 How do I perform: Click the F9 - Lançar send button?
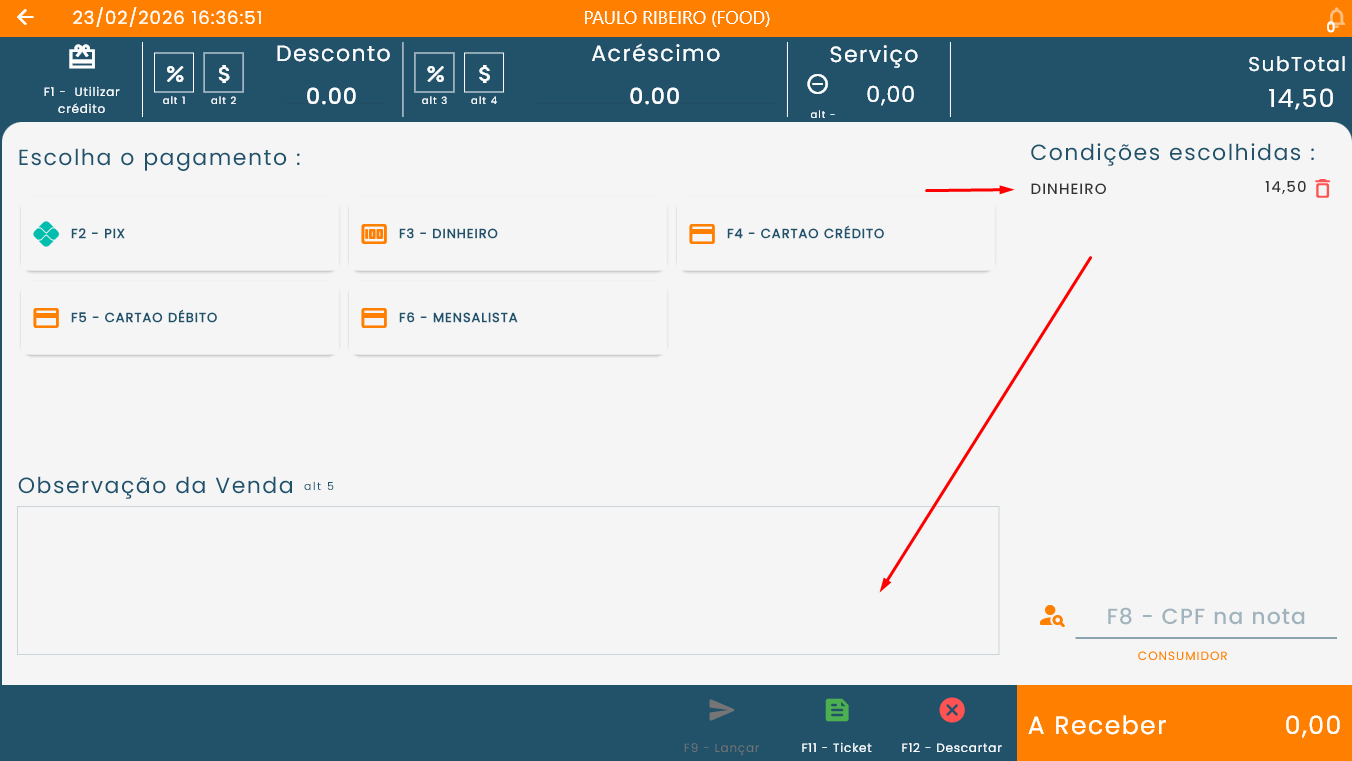coord(721,723)
